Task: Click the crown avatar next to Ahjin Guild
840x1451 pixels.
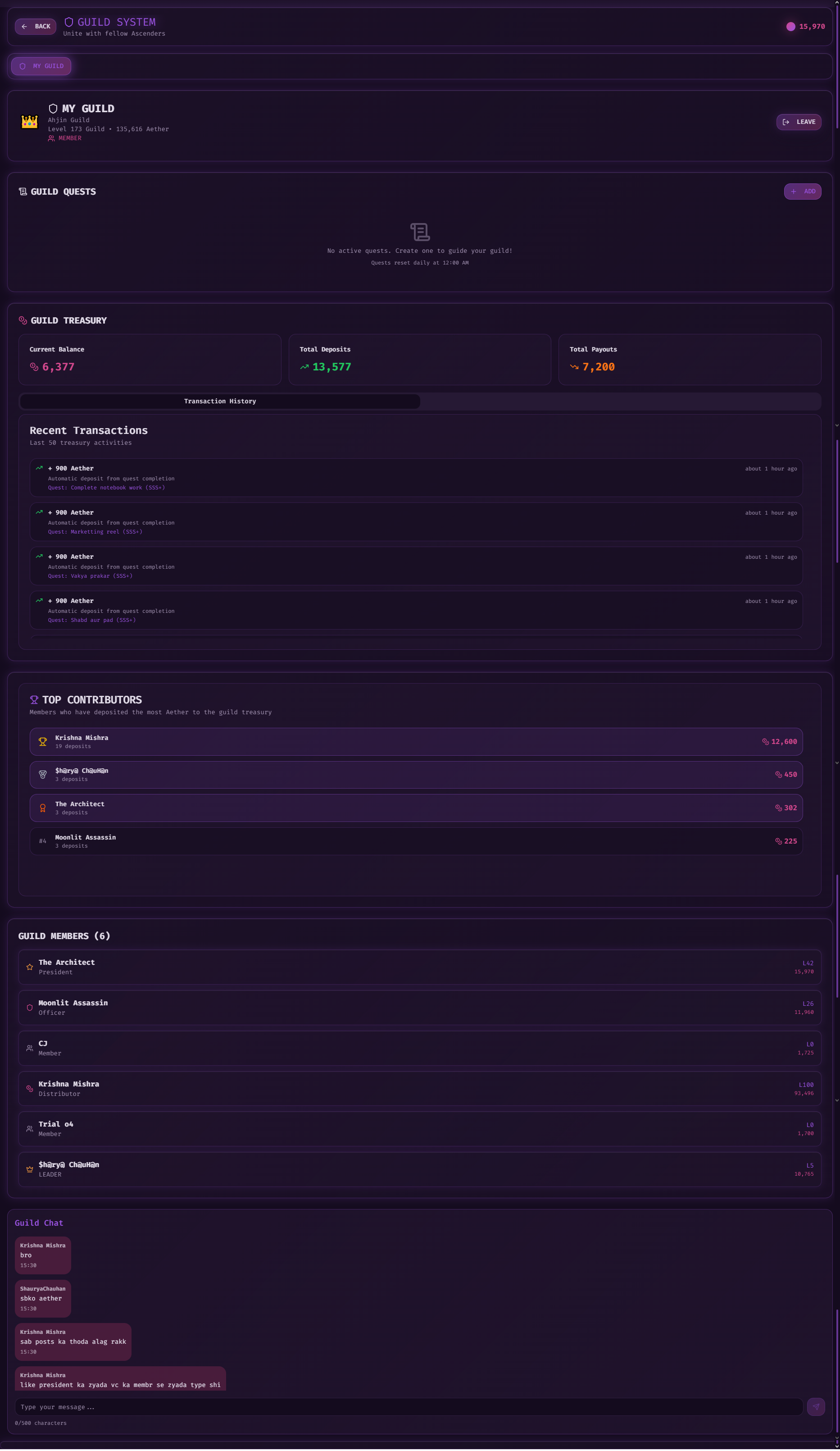Action: tap(29, 122)
